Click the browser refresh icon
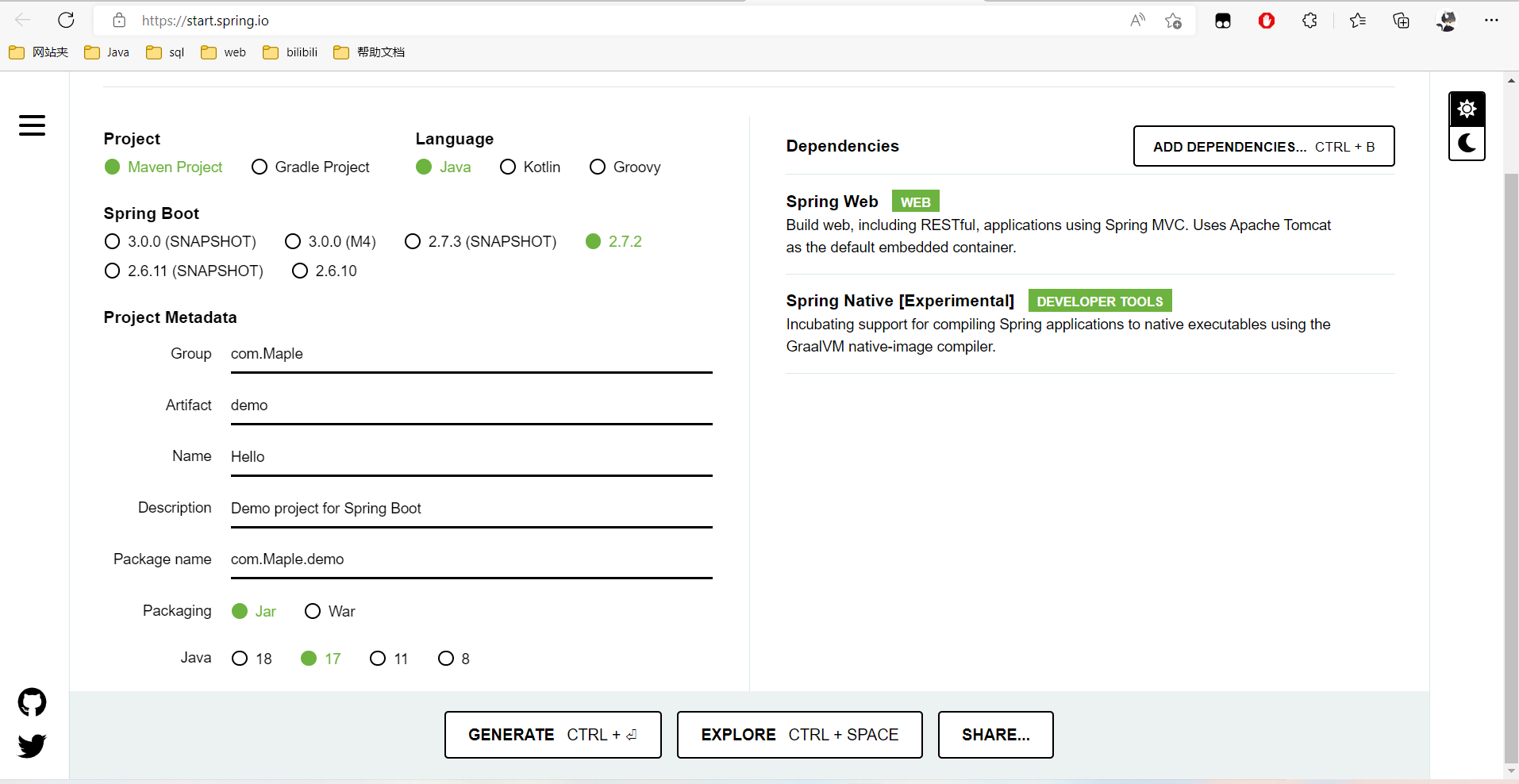The height and width of the screenshot is (784, 1519). 67,21
